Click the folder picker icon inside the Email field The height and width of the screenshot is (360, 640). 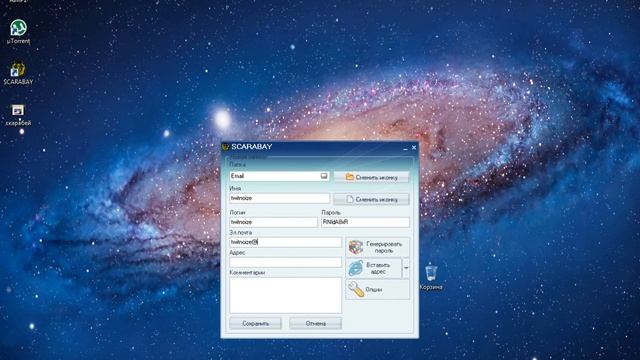pos(324,176)
